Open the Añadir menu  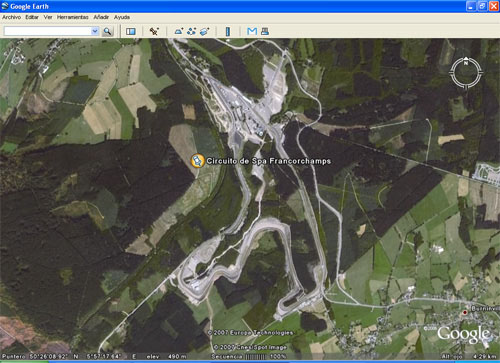[x=101, y=17]
